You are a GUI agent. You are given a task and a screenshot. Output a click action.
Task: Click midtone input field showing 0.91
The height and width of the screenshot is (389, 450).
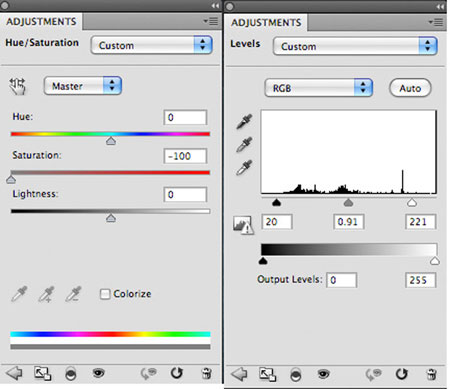349,222
